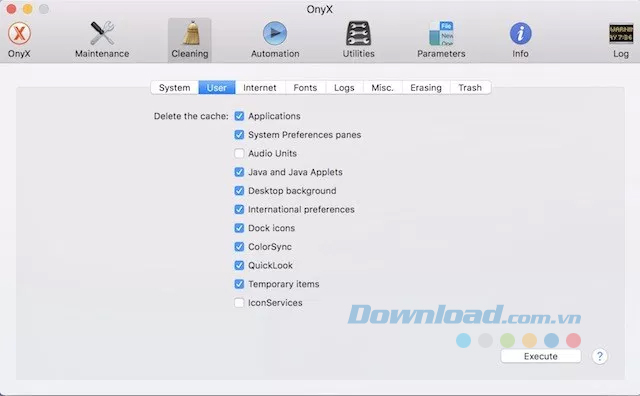
Task: Uncheck the QuickLook checkbox
Action: pyautogui.click(x=239, y=265)
